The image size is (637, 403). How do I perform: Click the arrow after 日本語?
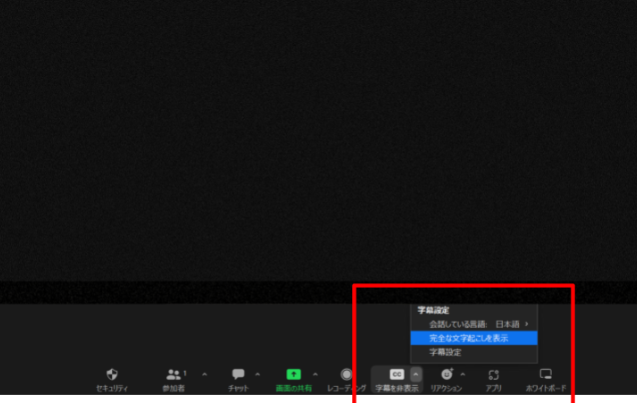click(527, 324)
